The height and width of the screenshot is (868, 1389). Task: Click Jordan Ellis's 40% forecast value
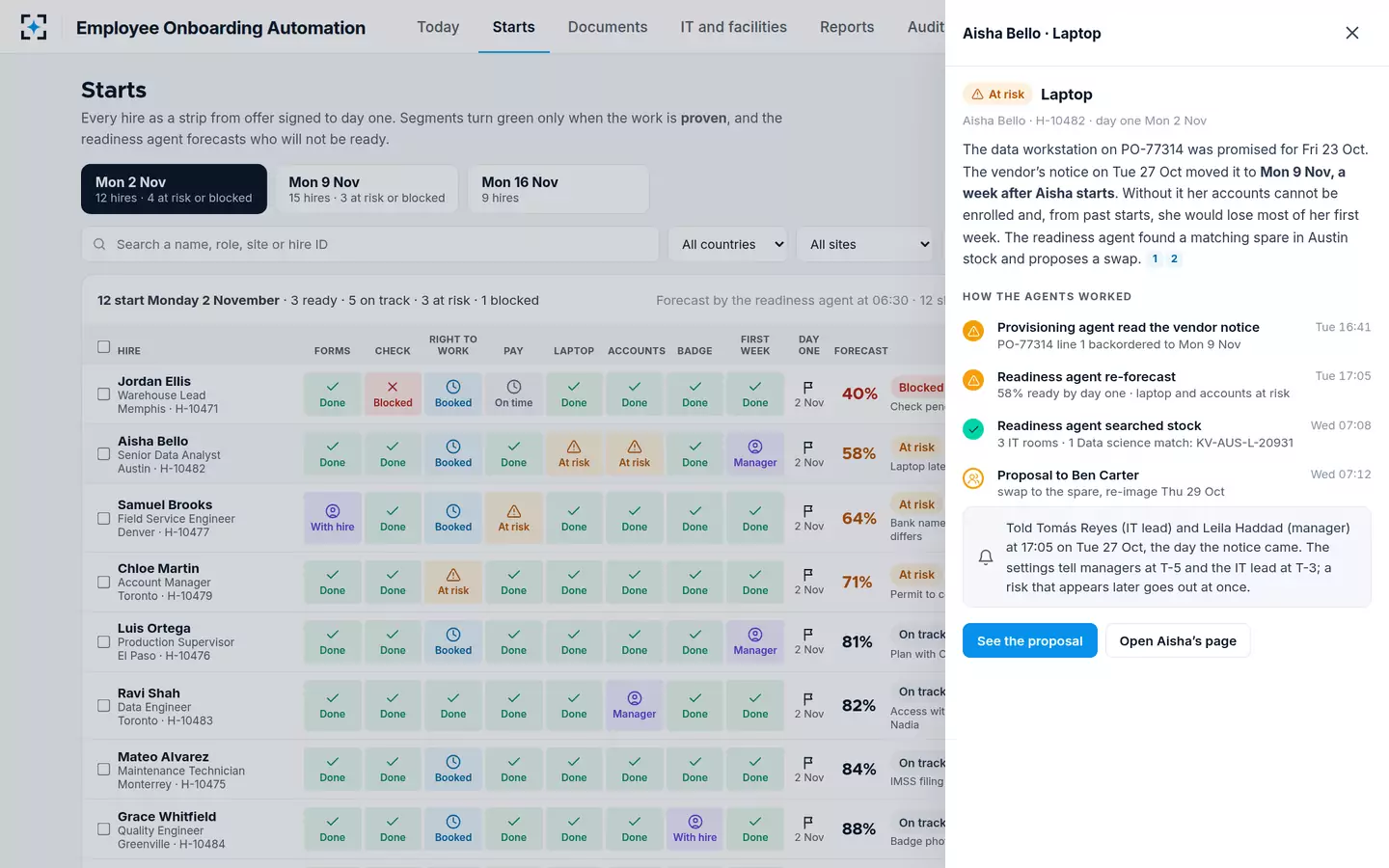click(859, 393)
